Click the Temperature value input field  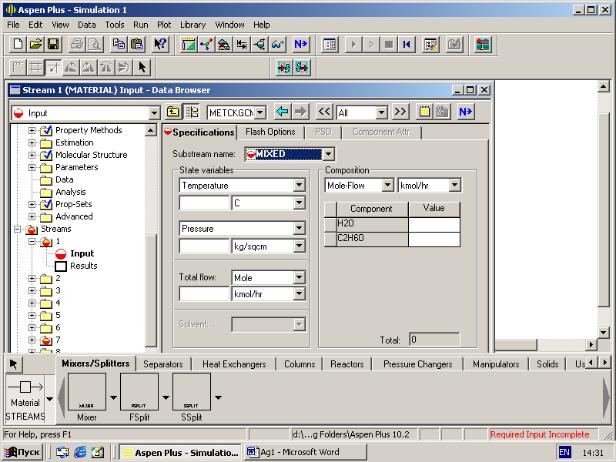[x=204, y=203]
